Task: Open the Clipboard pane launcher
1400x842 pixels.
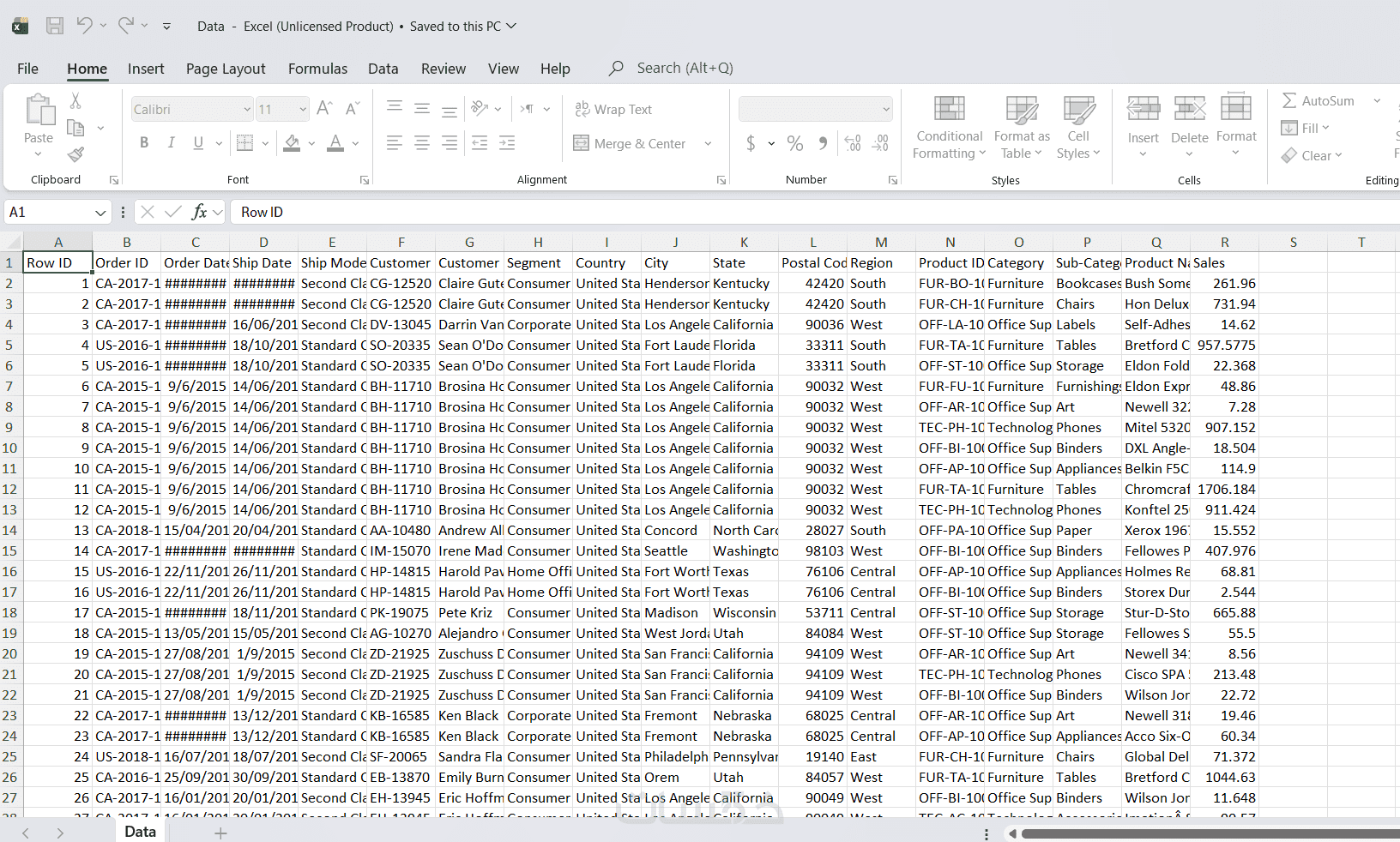Action: pos(114,180)
